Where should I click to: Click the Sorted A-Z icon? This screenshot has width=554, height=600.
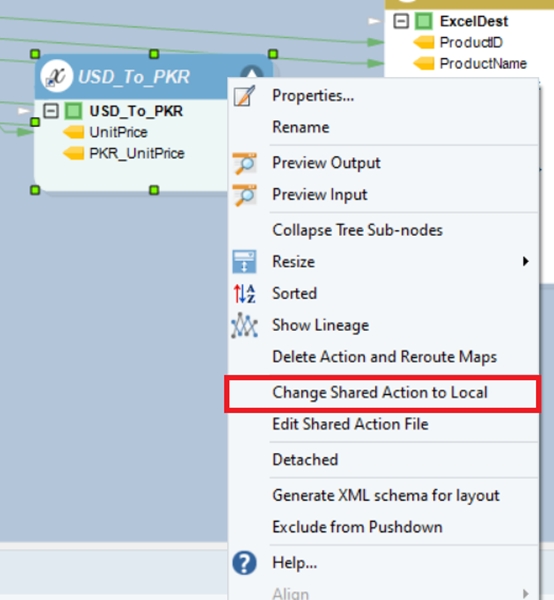coord(244,293)
